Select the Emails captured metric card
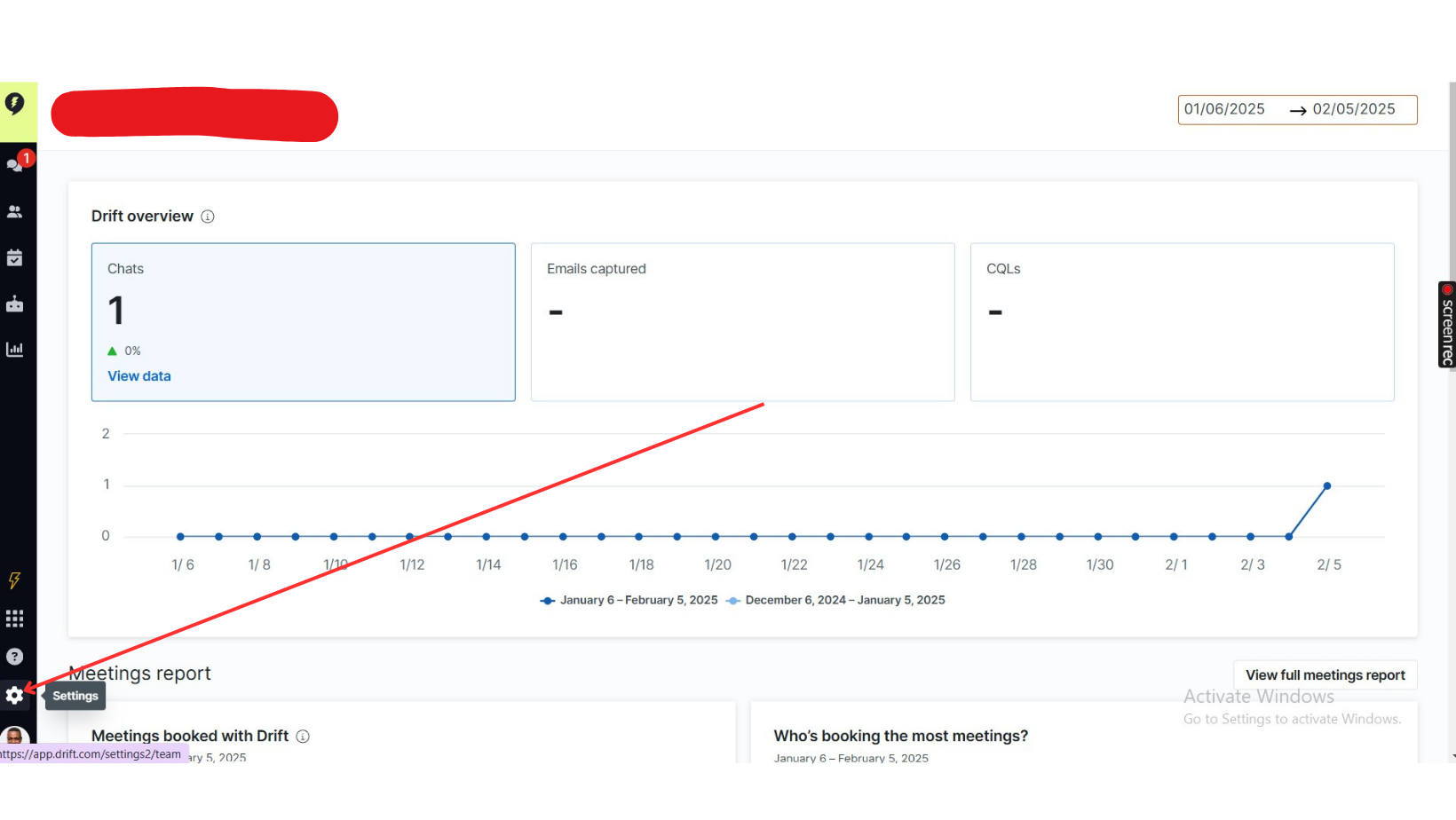1456x820 pixels. tap(743, 322)
